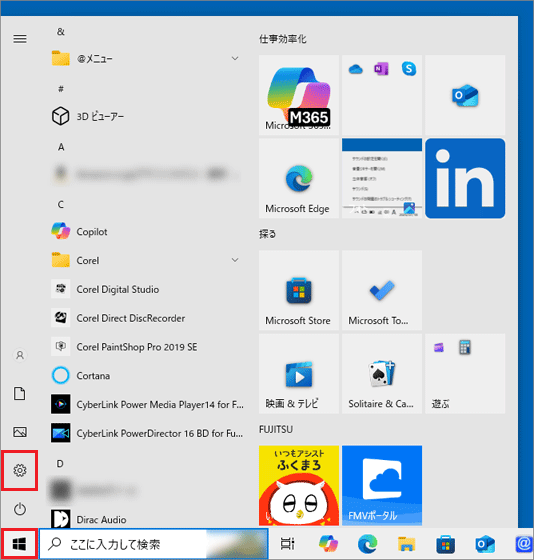Open the Microsoft Store tile

pyautogui.click(x=299, y=290)
